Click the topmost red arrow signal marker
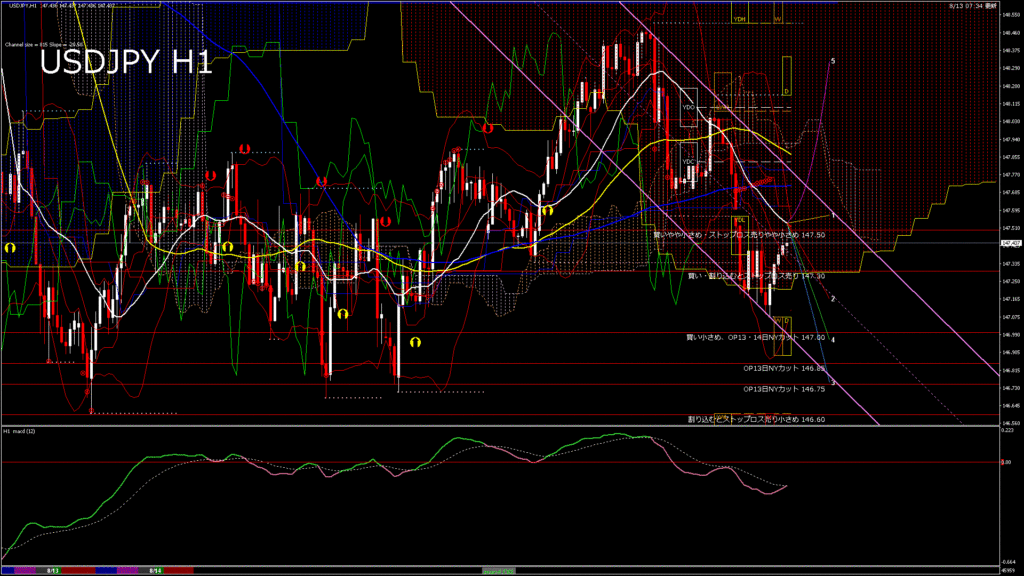Image resolution: width=1024 pixels, height=576 pixels. (x=487, y=128)
